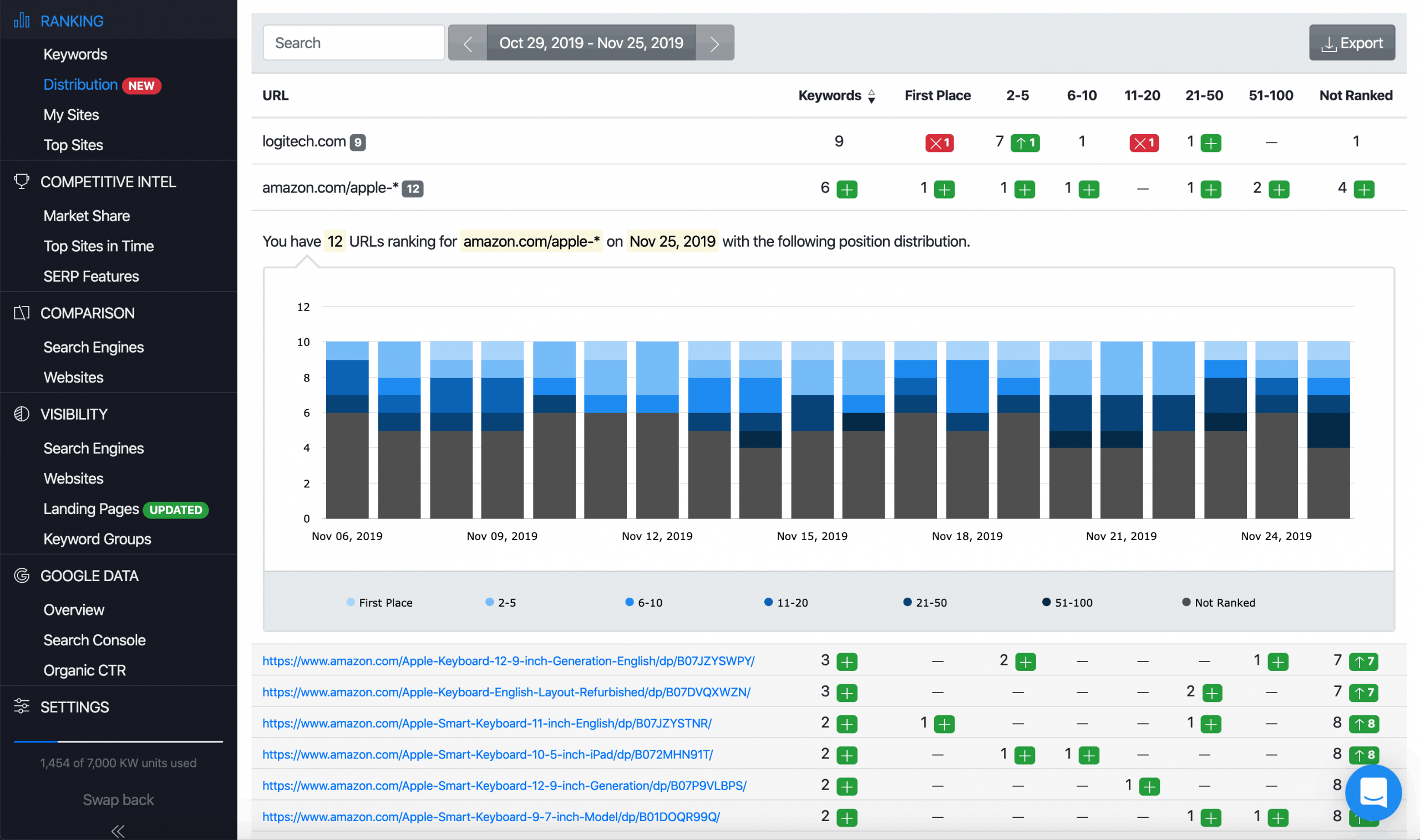Image resolution: width=1420 pixels, height=840 pixels.
Task: Open Top Sites in Time
Action: point(99,246)
